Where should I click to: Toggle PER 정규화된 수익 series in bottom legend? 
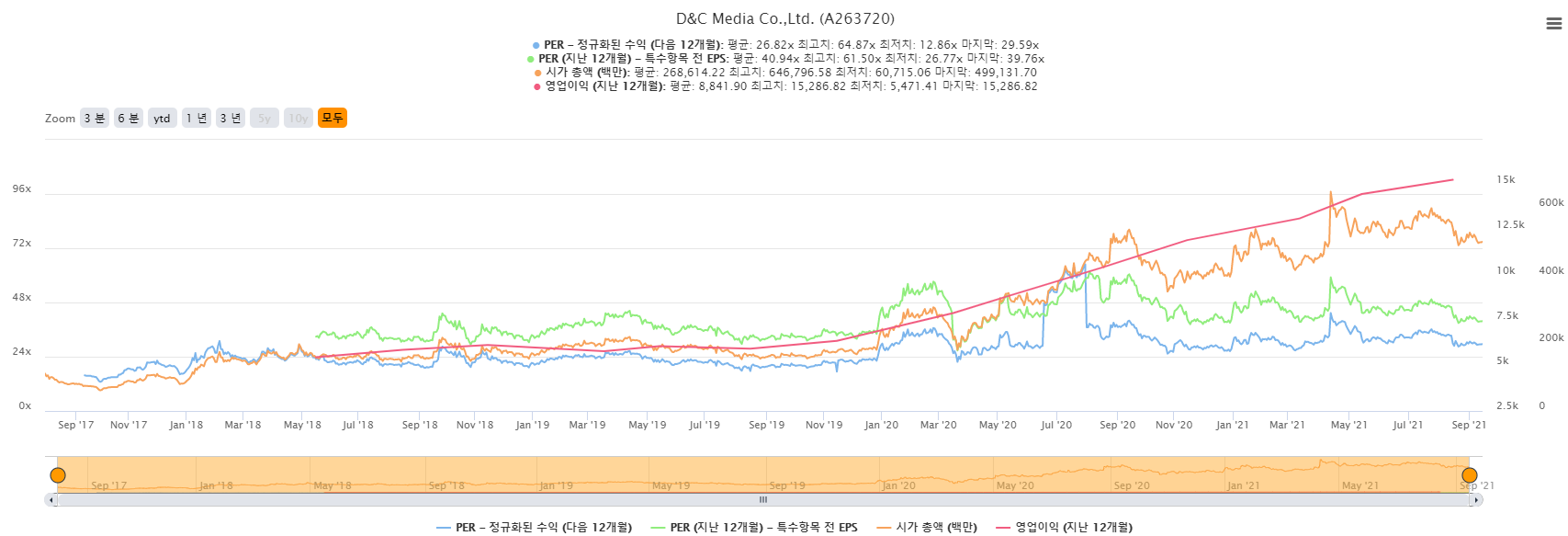[535, 527]
